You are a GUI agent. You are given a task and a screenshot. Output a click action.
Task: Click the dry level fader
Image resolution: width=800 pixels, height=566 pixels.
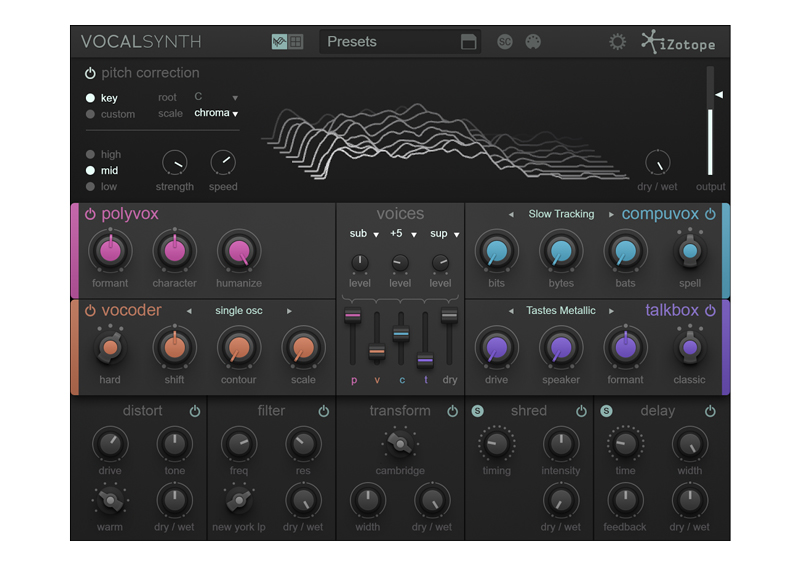coord(449,315)
